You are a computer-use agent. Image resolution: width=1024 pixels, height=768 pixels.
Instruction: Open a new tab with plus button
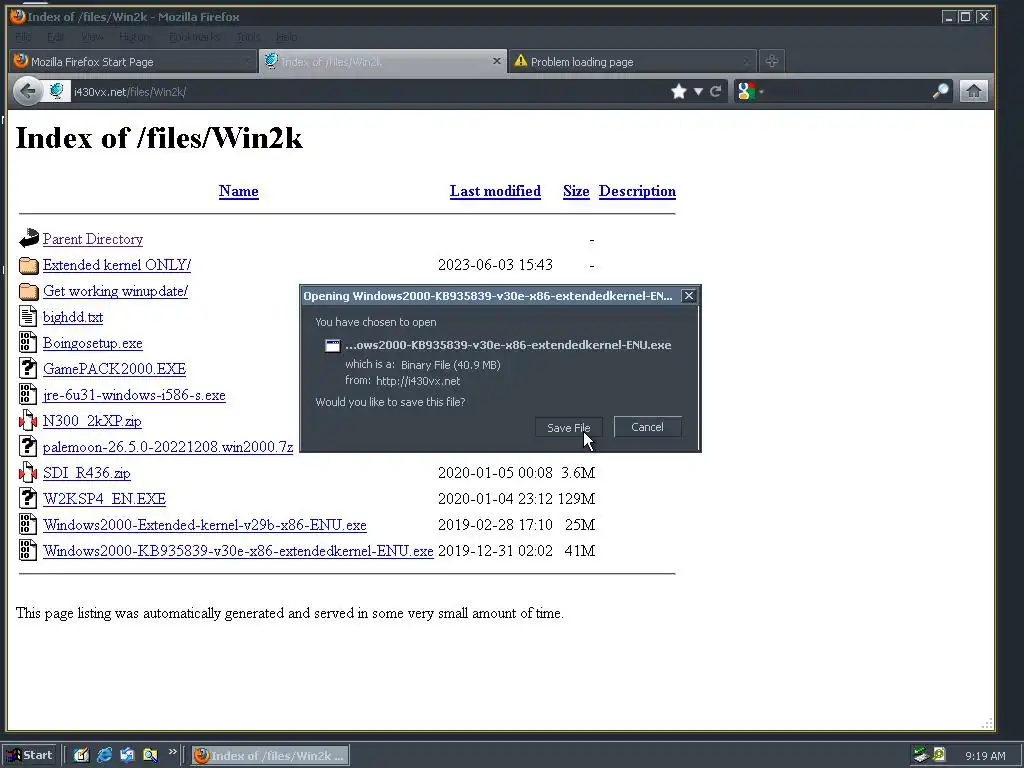point(772,61)
